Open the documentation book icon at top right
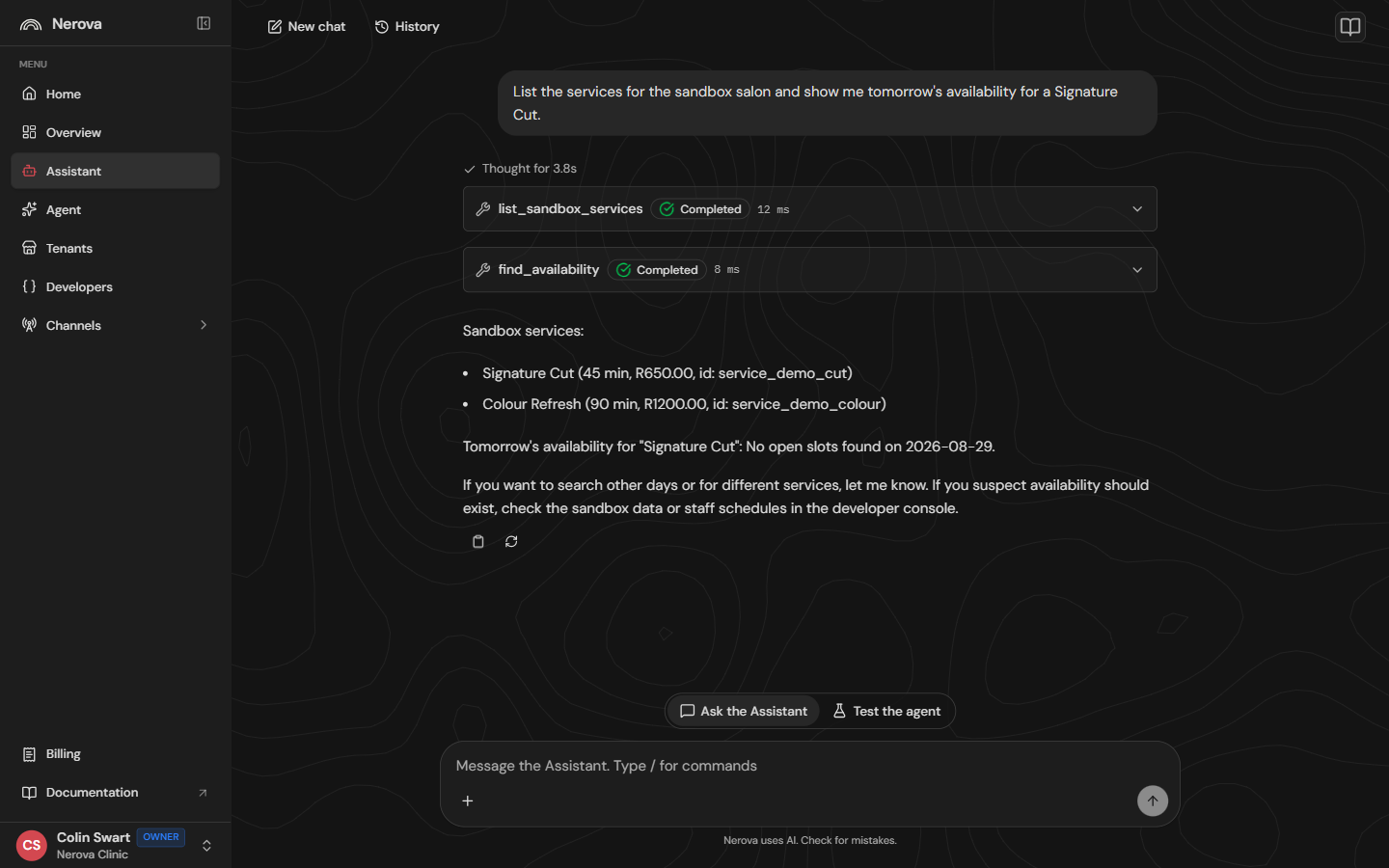The image size is (1389, 868). tap(1350, 27)
